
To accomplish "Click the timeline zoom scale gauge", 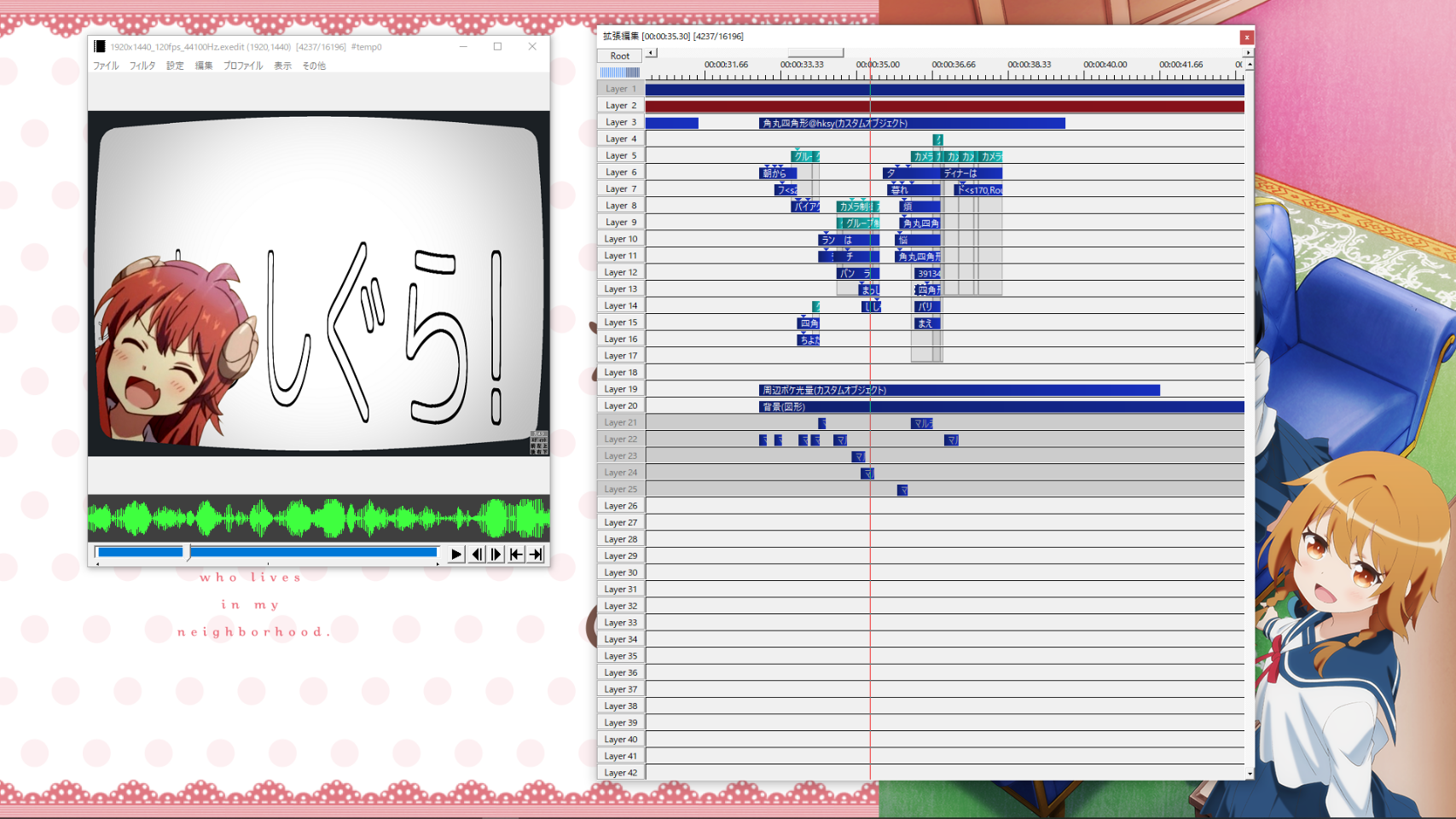I will 620,73.
